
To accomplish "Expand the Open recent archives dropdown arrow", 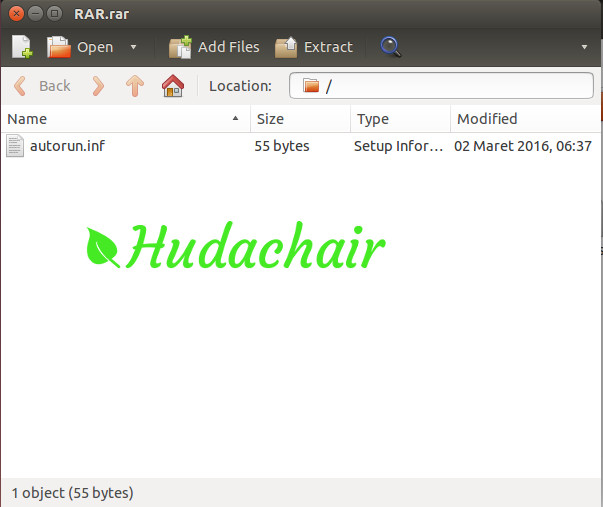I will click(x=133, y=47).
